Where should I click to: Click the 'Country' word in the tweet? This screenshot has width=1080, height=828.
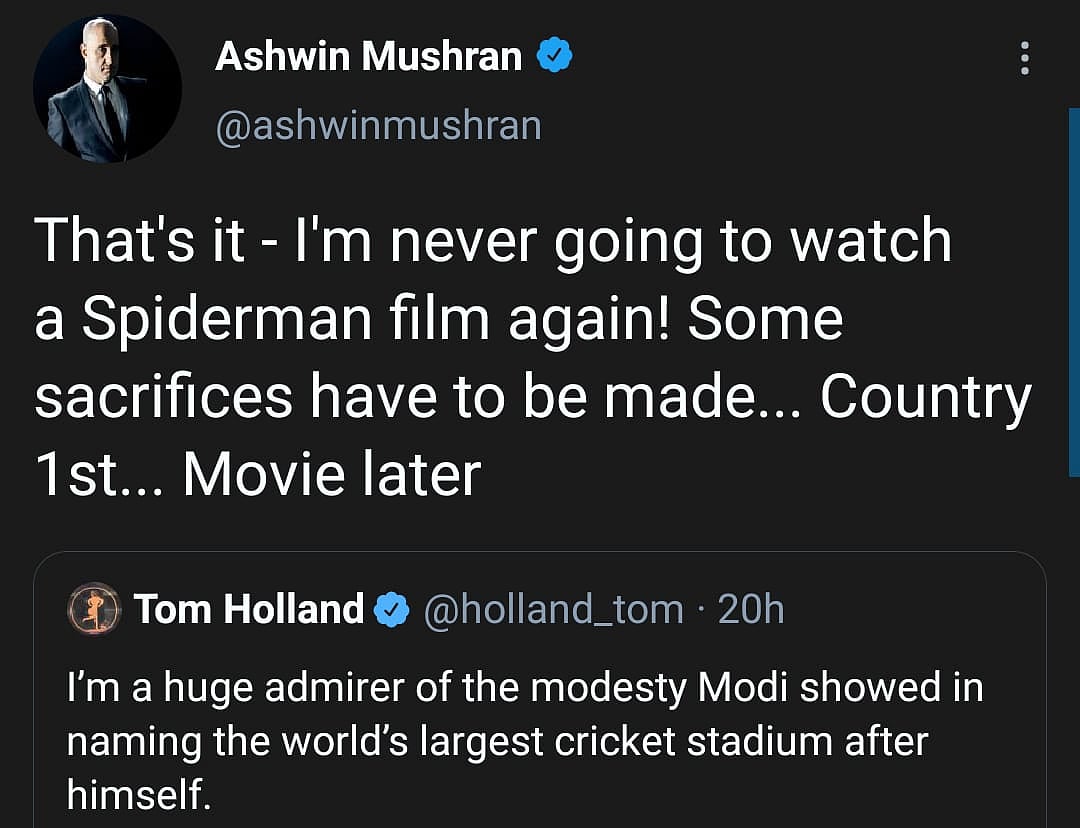click(x=925, y=397)
